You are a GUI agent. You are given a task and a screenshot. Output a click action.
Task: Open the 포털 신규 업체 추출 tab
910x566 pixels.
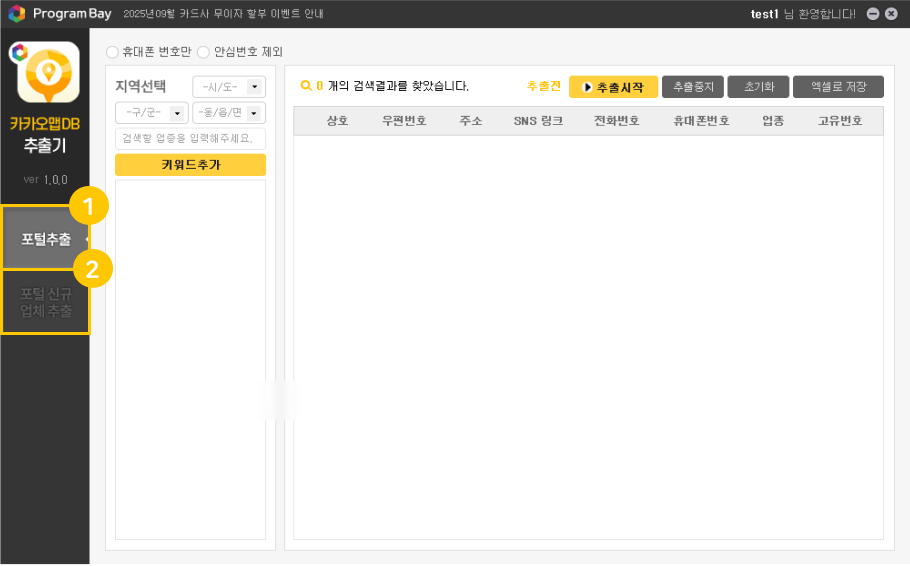tap(45, 302)
